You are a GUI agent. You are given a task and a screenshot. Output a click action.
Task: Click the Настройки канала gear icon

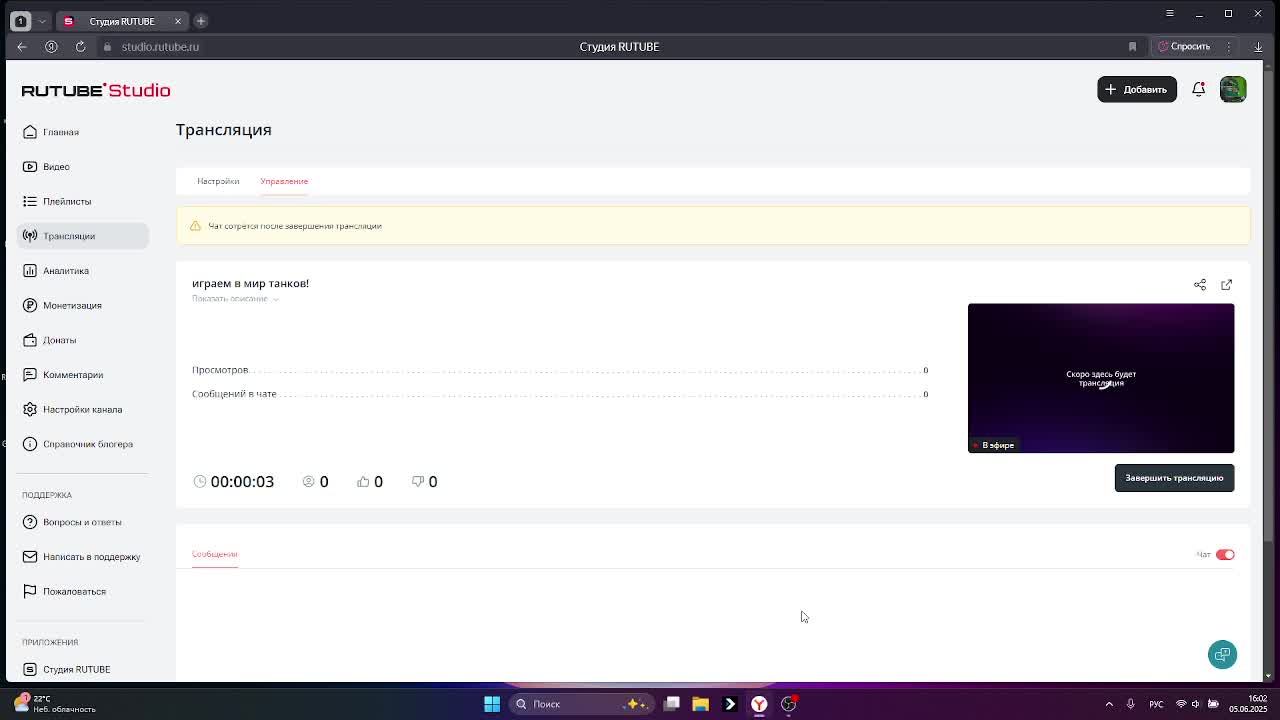pyautogui.click(x=30, y=409)
